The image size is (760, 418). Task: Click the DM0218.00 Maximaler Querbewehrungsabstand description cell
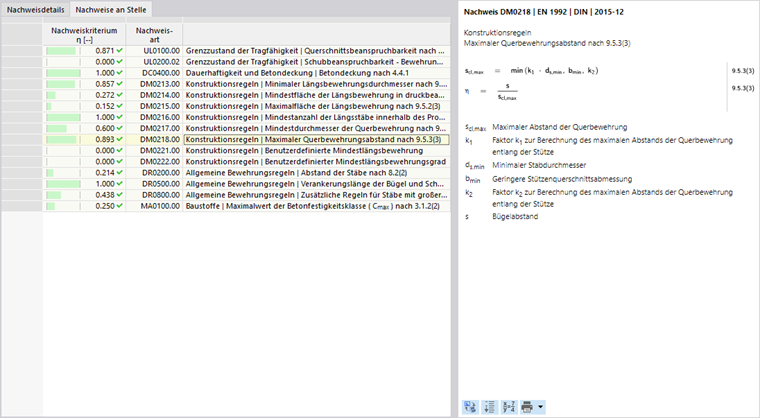(x=317, y=140)
